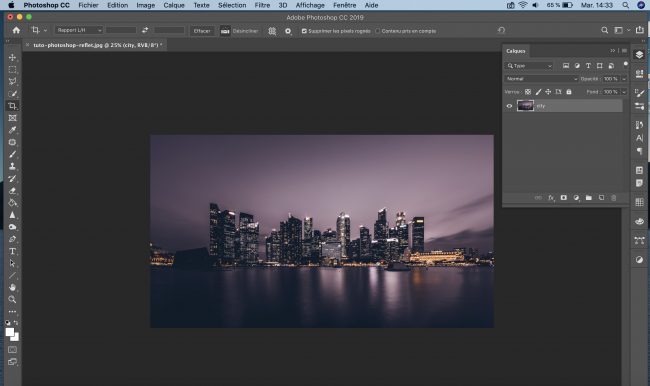Open the workspace switcher dropdown

click(x=621, y=30)
